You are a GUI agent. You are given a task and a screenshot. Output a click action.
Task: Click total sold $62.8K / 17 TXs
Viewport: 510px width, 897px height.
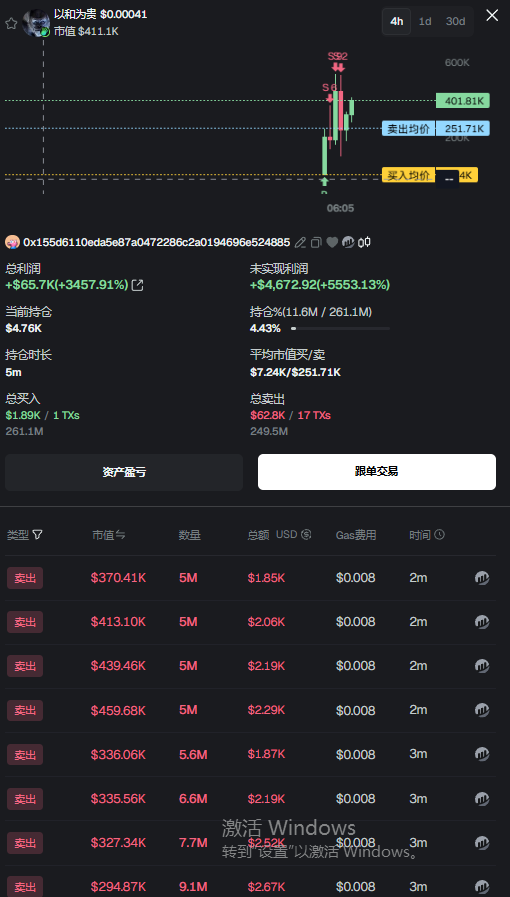point(290,415)
